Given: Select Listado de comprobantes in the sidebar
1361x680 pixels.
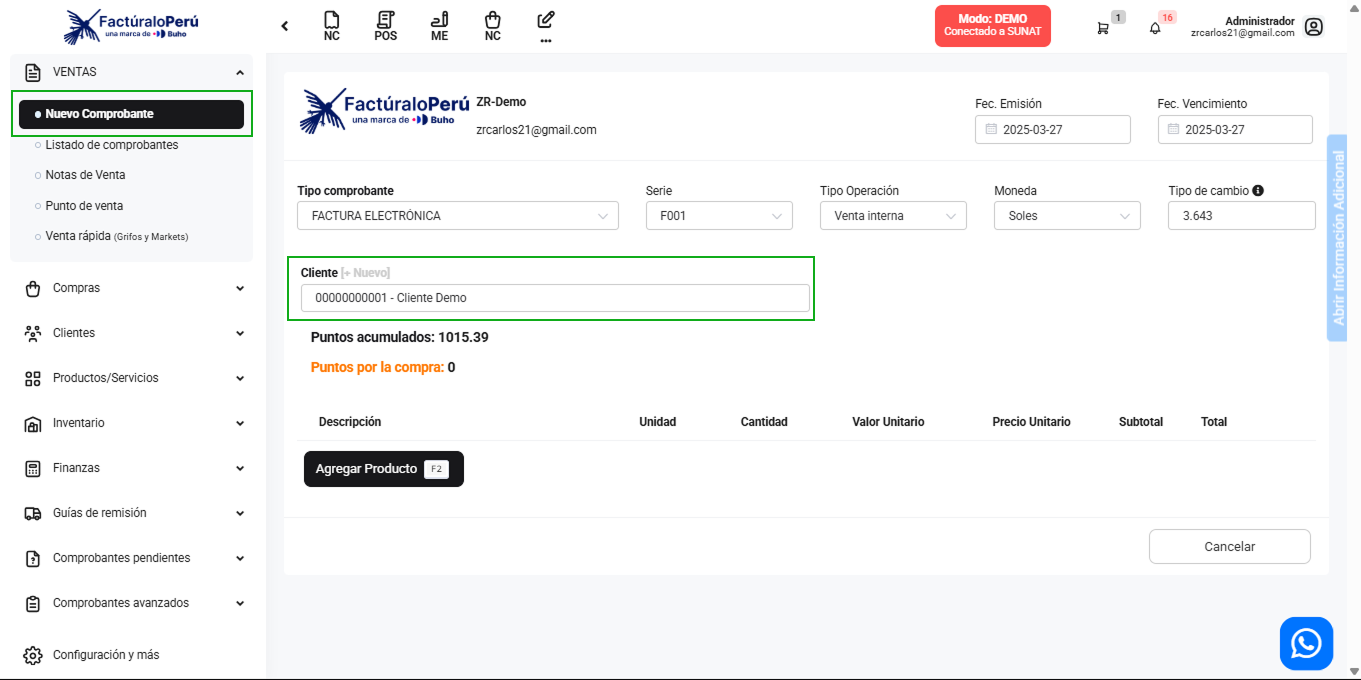Looking at the screenshot, I should tap(111, 144).
